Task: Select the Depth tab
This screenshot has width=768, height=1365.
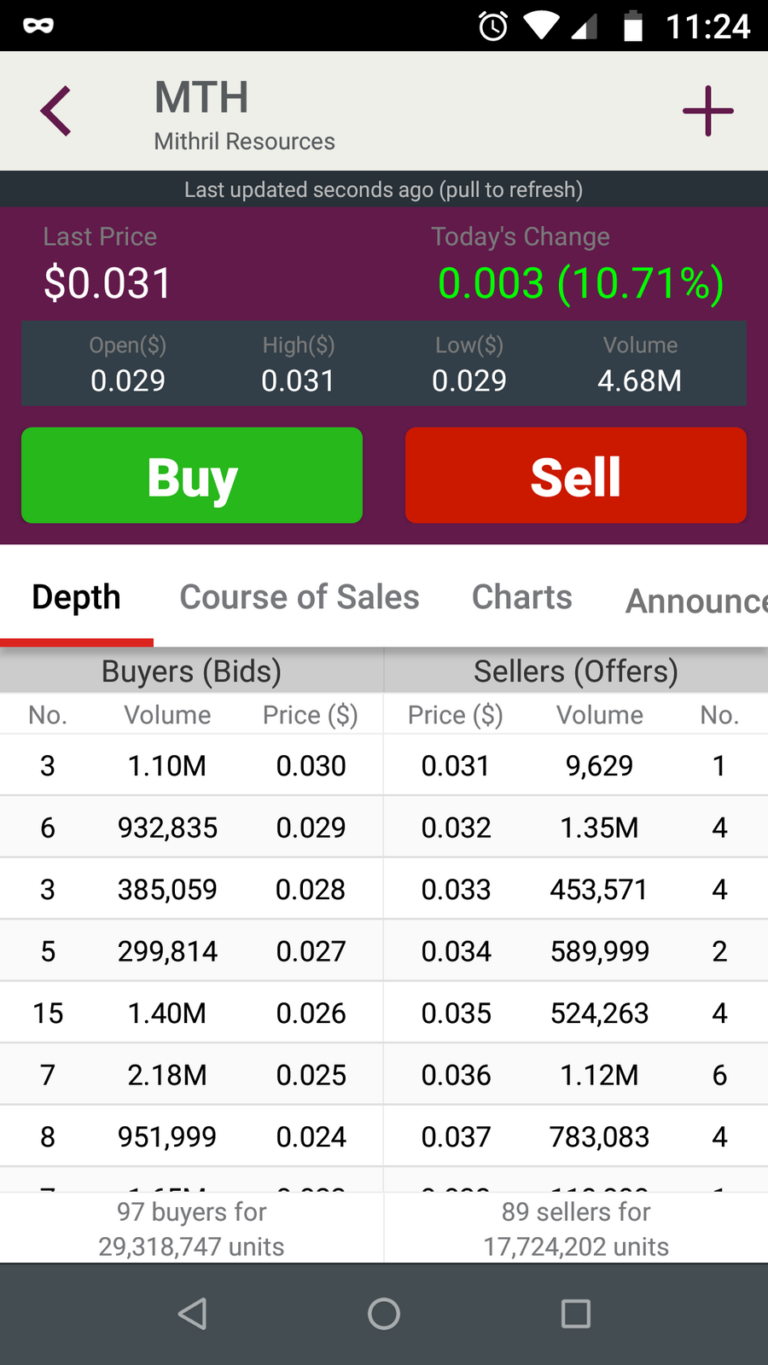Action: pos(76,597)
